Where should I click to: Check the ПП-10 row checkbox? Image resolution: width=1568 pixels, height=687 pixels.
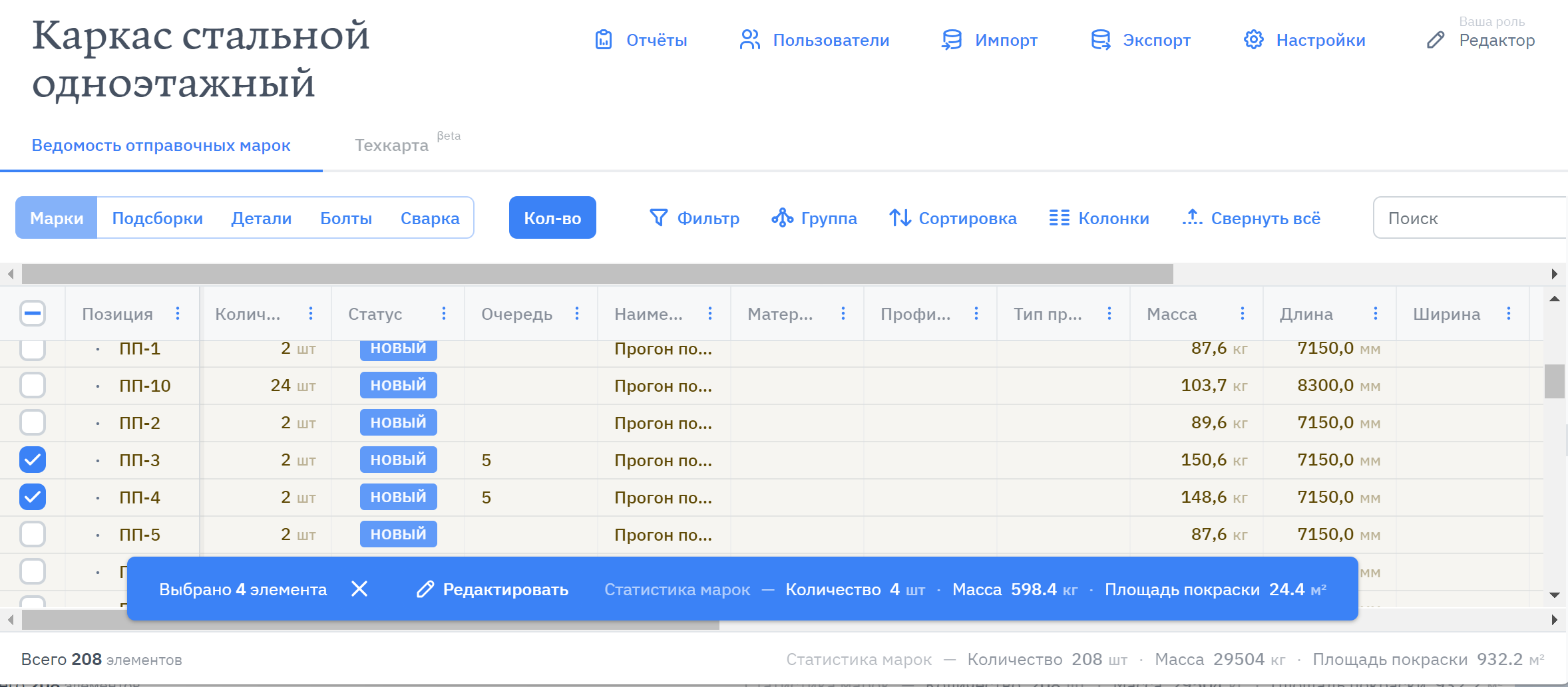coord(33,385)
